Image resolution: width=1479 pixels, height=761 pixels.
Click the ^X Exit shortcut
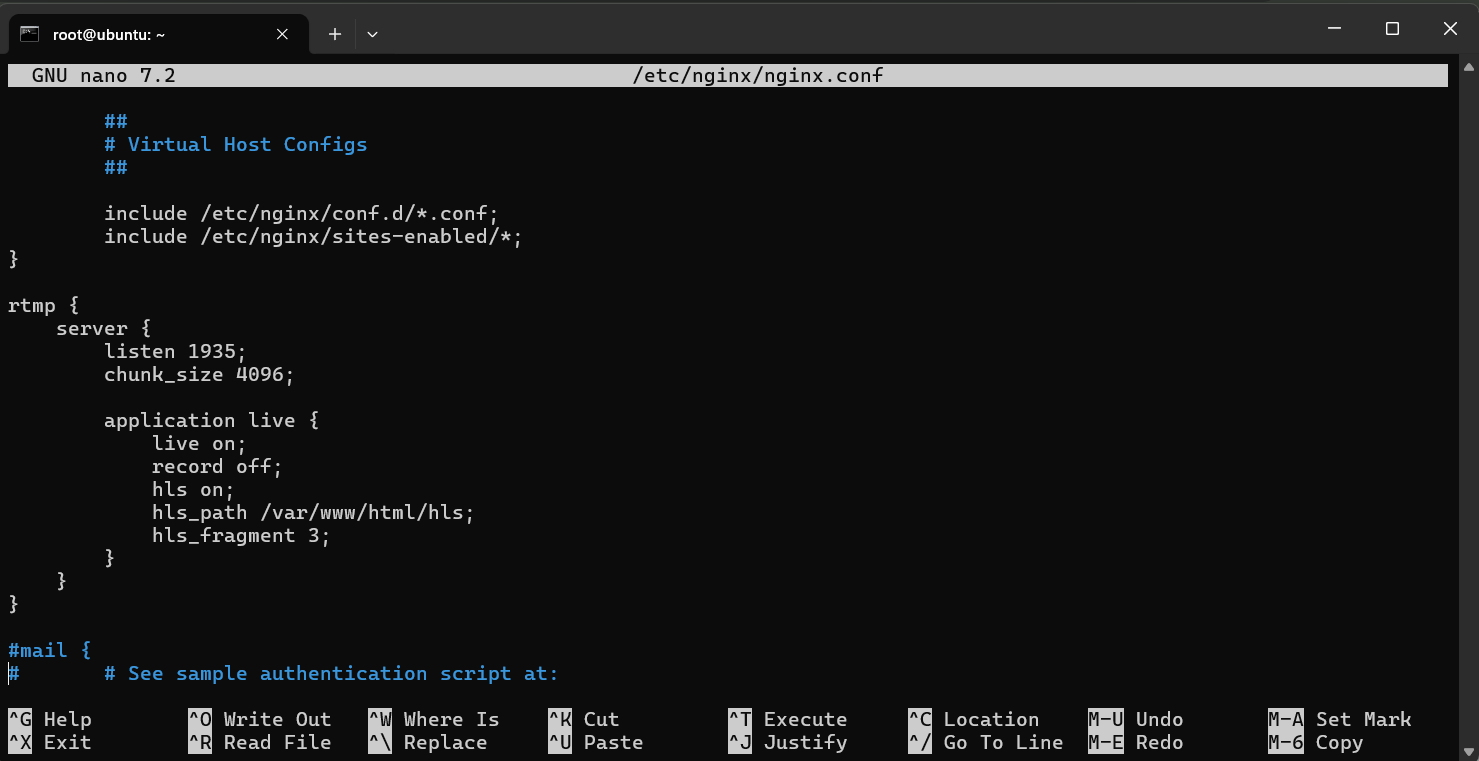50,742
